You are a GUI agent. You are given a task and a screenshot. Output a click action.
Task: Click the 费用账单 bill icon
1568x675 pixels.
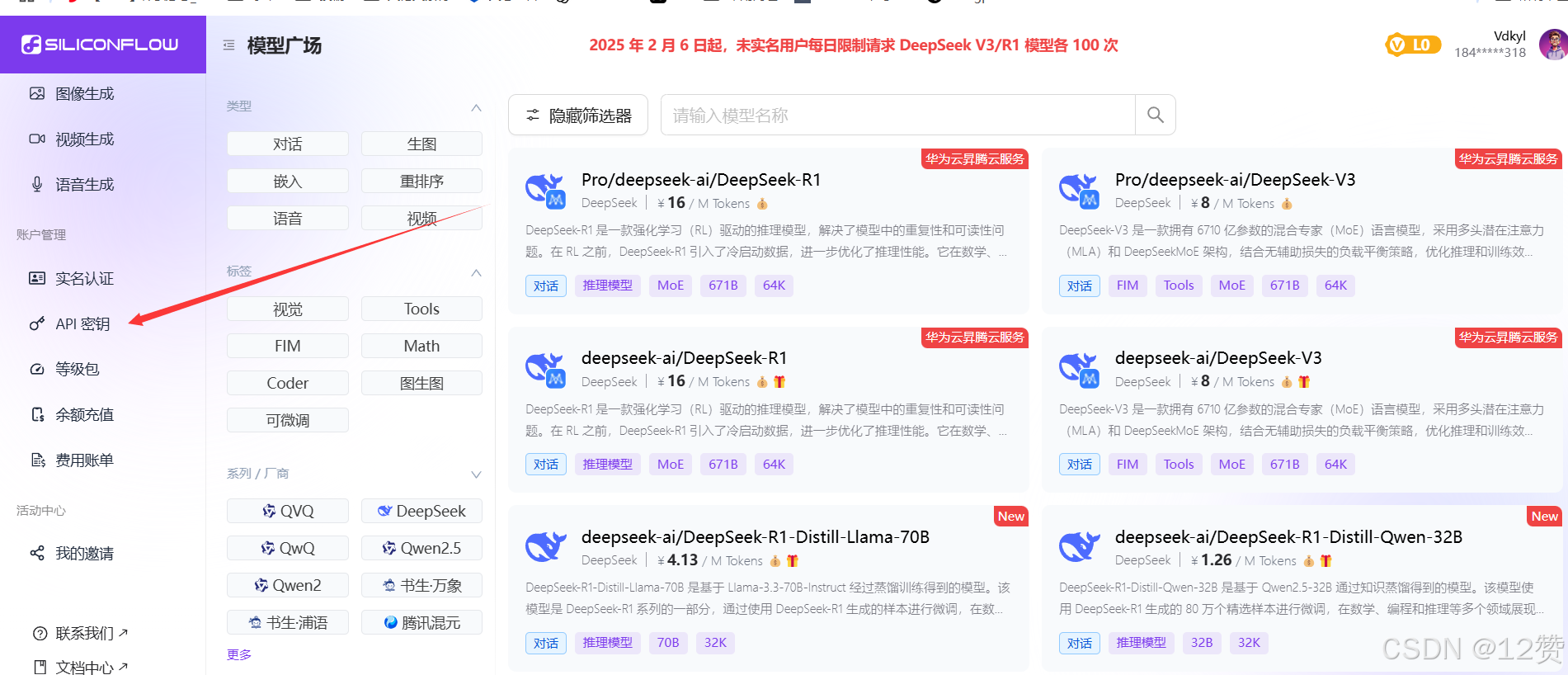37,460
